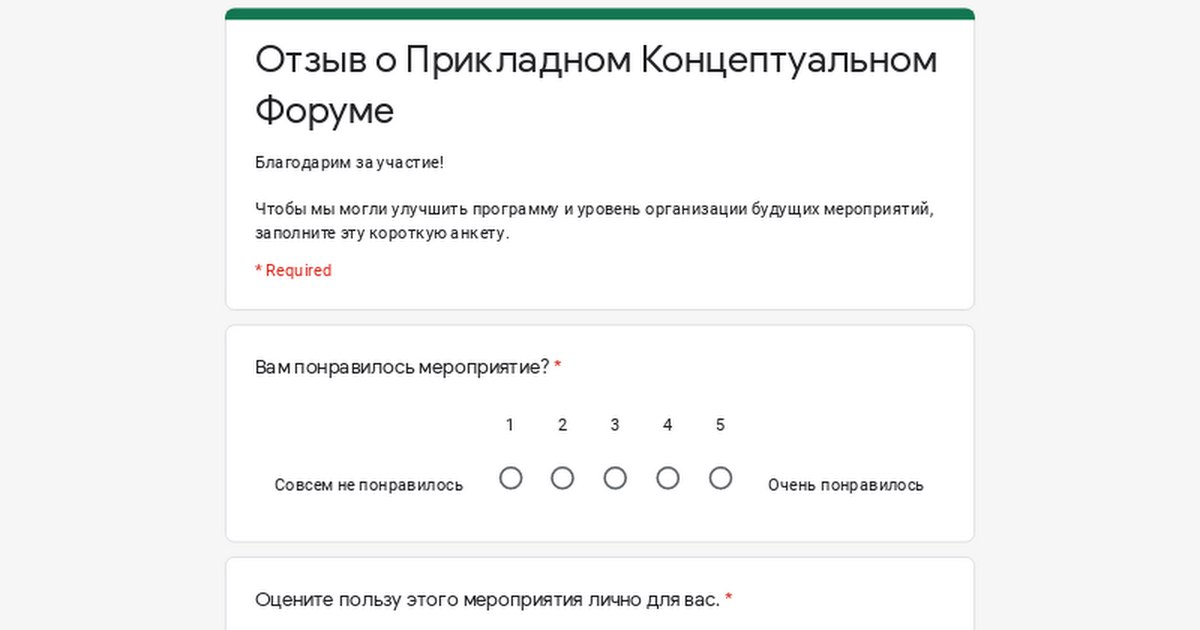The height and width of the screenshot is (630, 1200).
Task: Click the question 'Оцените пользу этого мероприятия'
Action: click(487, 600)
